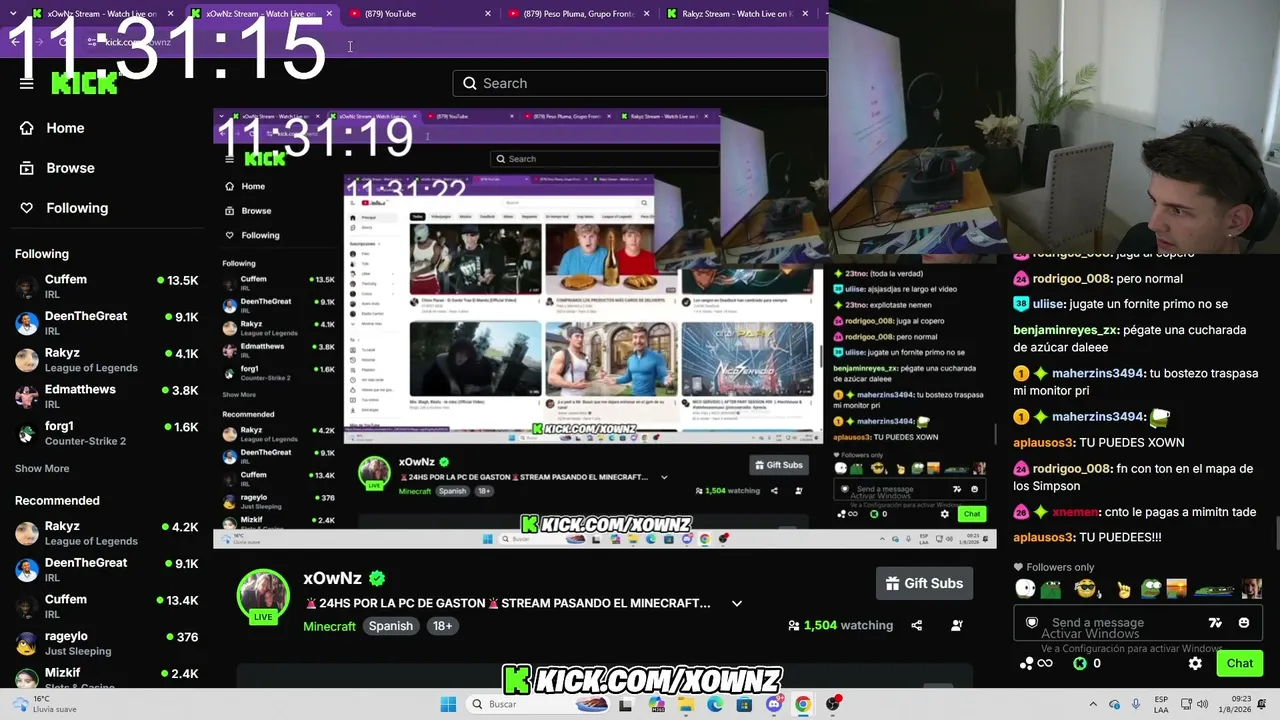Screen dimensions: 1280x720
Task: Go to Home in the sidebar
Action: 65,128
